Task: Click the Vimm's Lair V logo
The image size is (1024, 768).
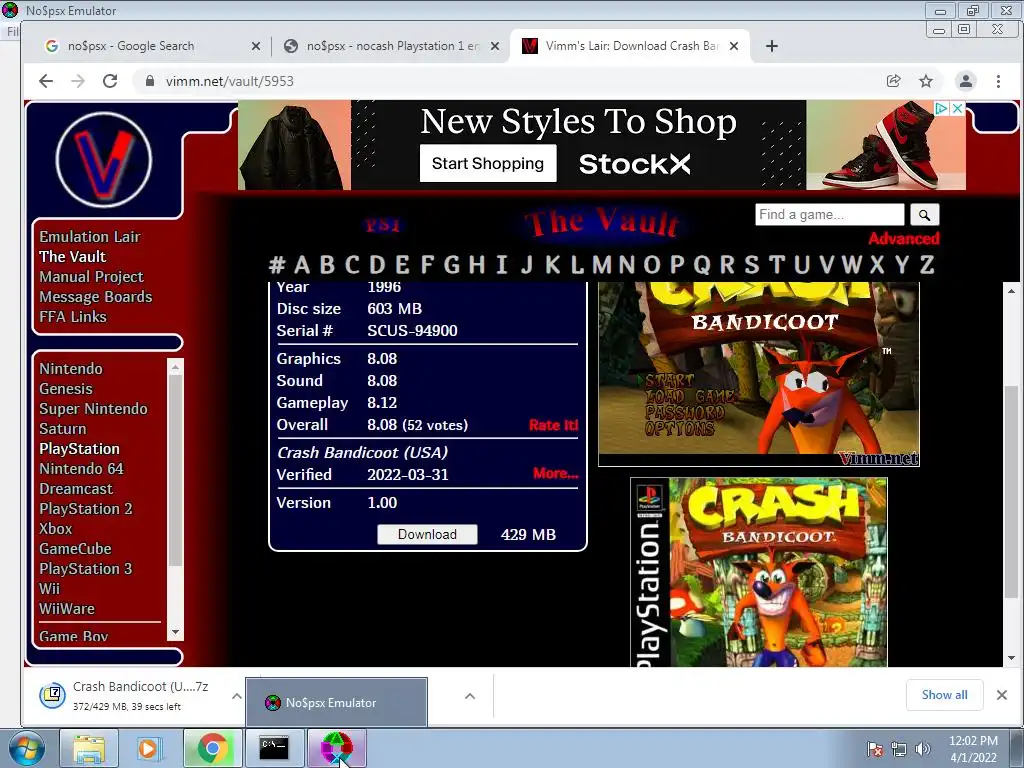Action: (x=104, y=159)
